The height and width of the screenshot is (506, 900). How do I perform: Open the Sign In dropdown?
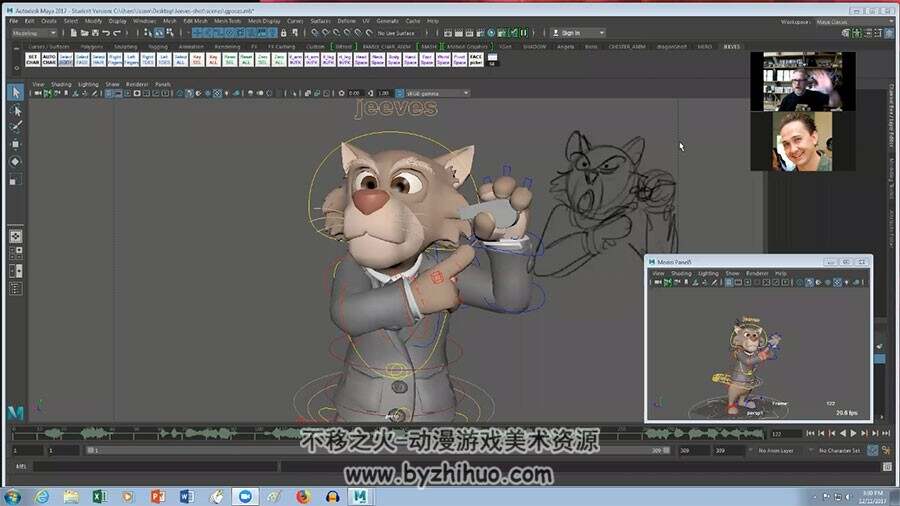pyautogui.click(x=579, y=33)
